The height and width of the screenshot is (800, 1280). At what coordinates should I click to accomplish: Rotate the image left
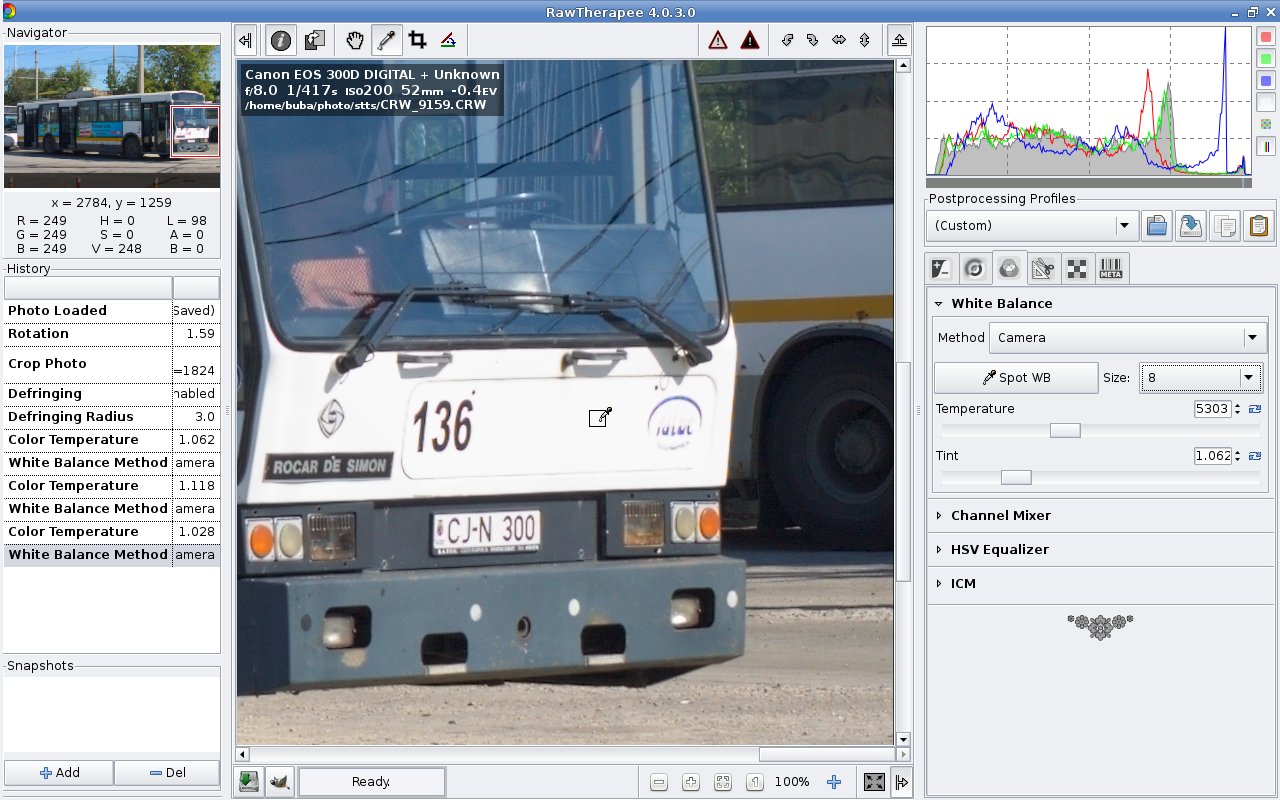point(787,41)
